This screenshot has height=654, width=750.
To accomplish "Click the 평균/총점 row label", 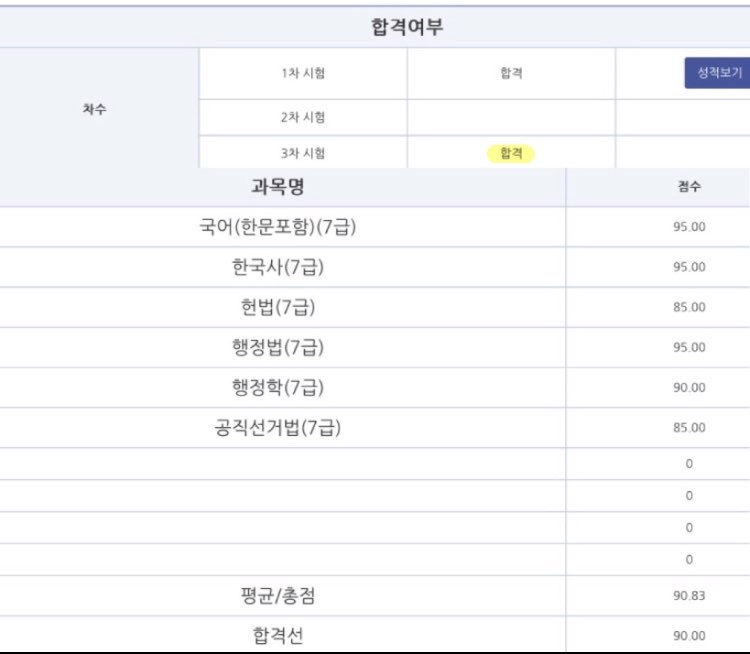I will [x=278, y=596].
